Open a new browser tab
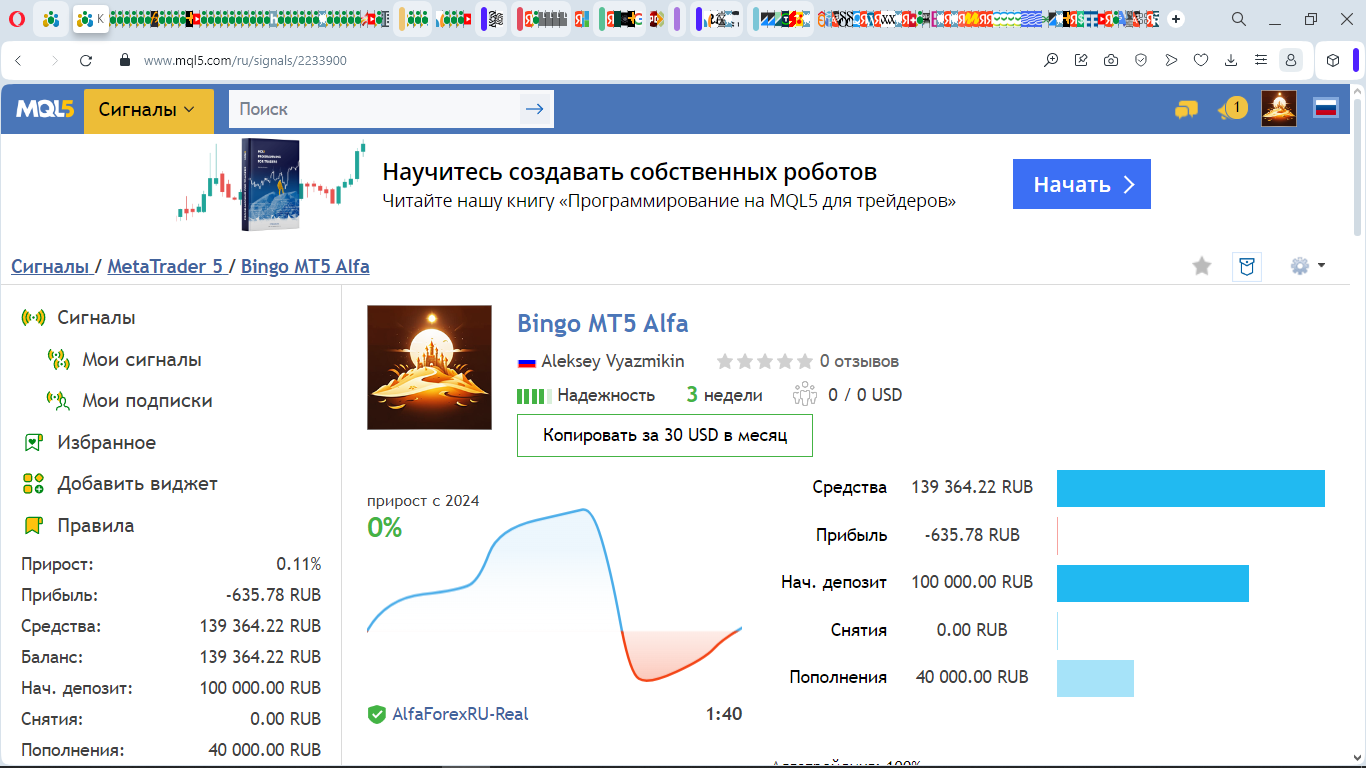The height and width of the screenshot is (768, 1366). (x=1176, y=19)
